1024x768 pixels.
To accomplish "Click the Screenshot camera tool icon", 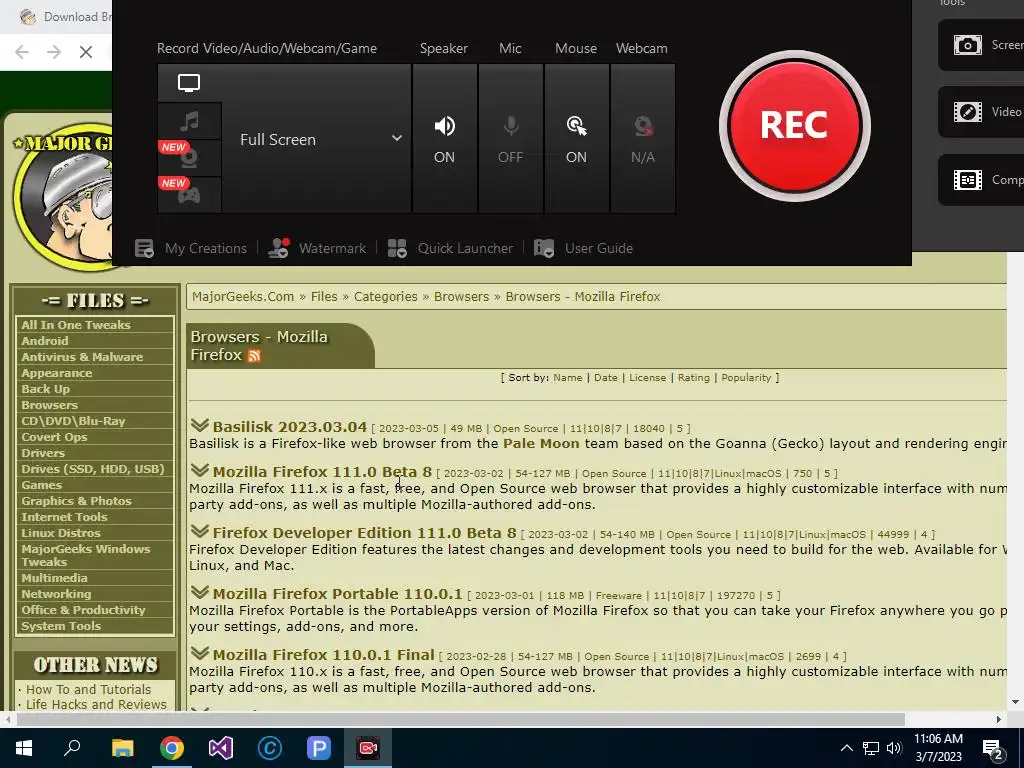I will [967, 45].
